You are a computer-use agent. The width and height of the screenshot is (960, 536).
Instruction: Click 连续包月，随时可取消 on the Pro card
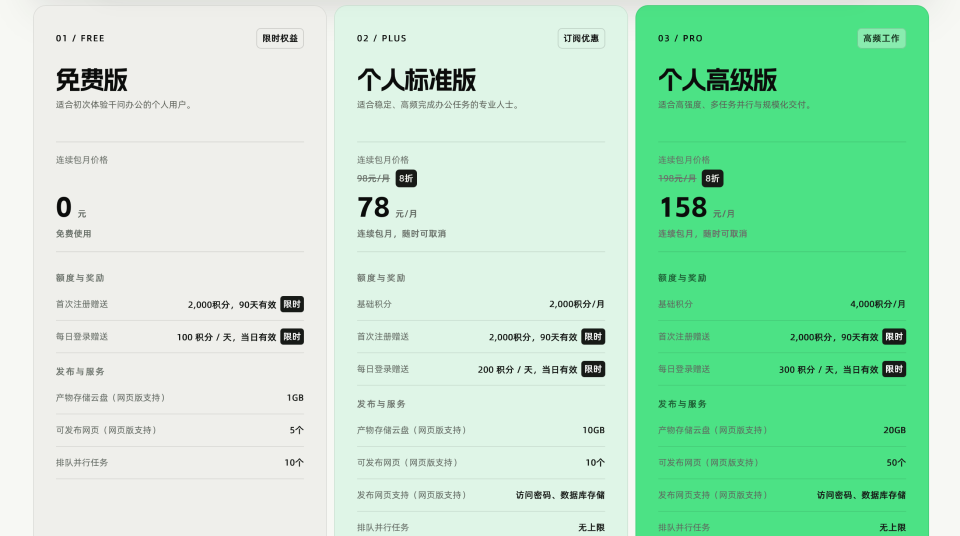(x=703, y=233)
